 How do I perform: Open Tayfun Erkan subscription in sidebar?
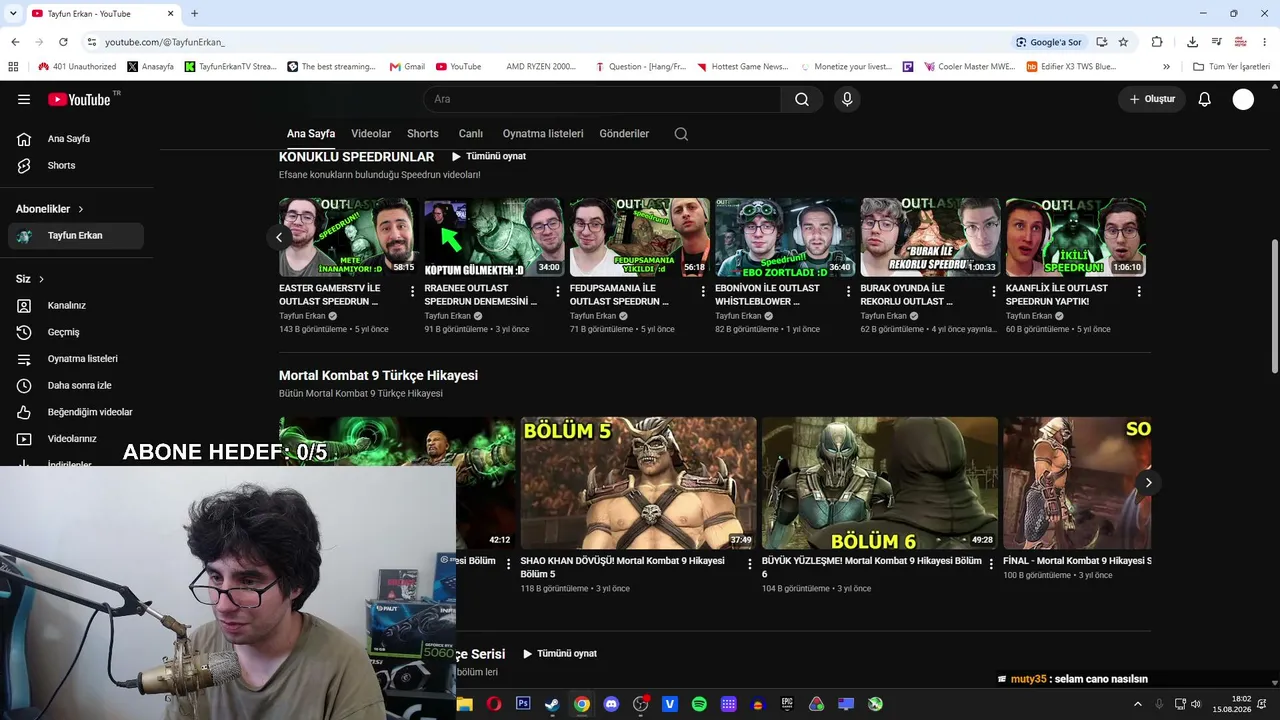tap(76, 236)
